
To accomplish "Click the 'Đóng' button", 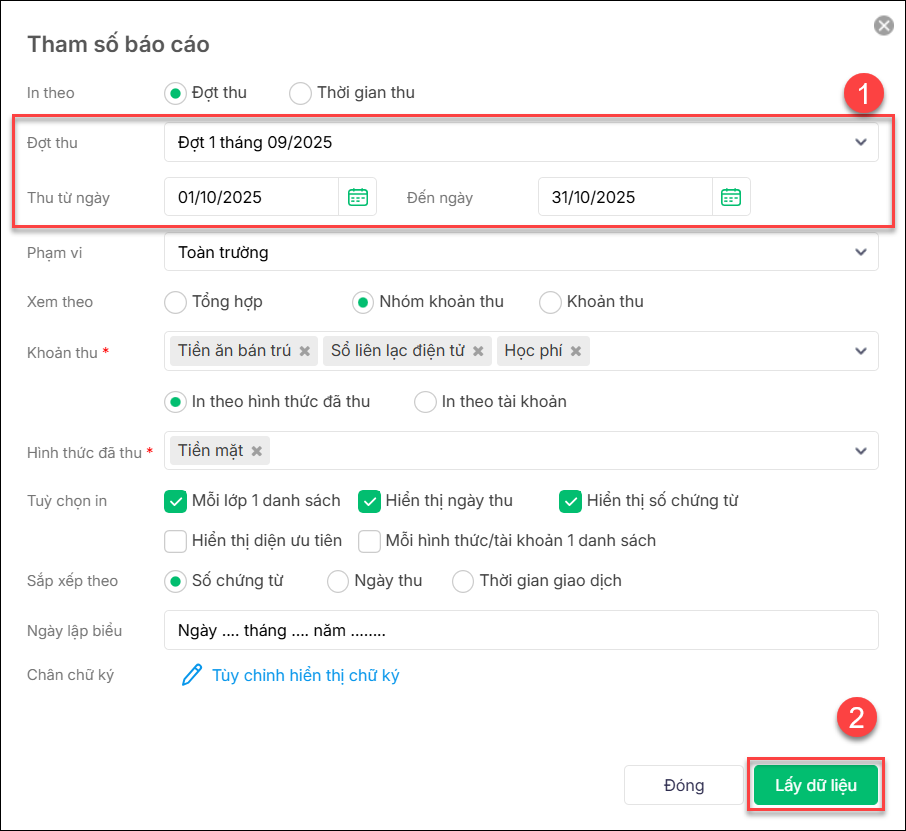I will coord(683,785).
